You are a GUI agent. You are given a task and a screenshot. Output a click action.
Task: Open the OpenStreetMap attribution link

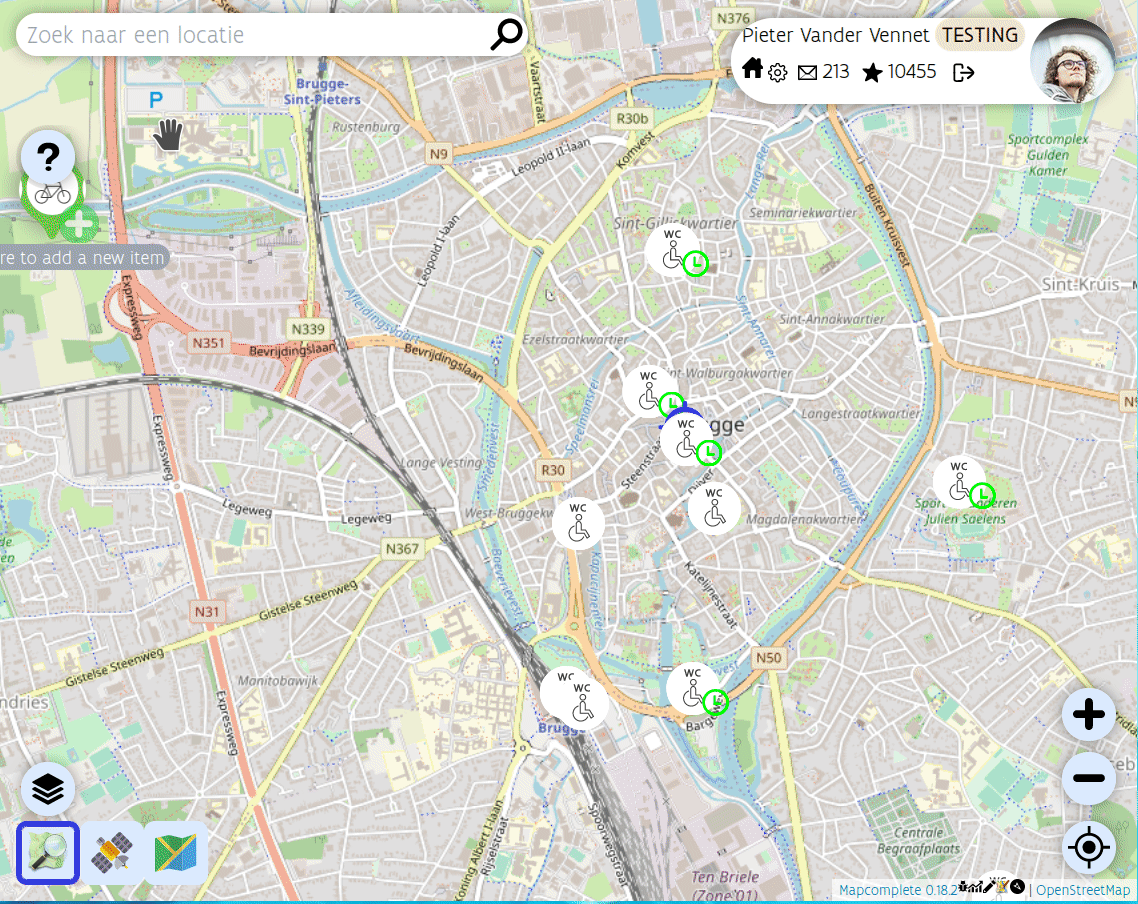(1083, 890)
